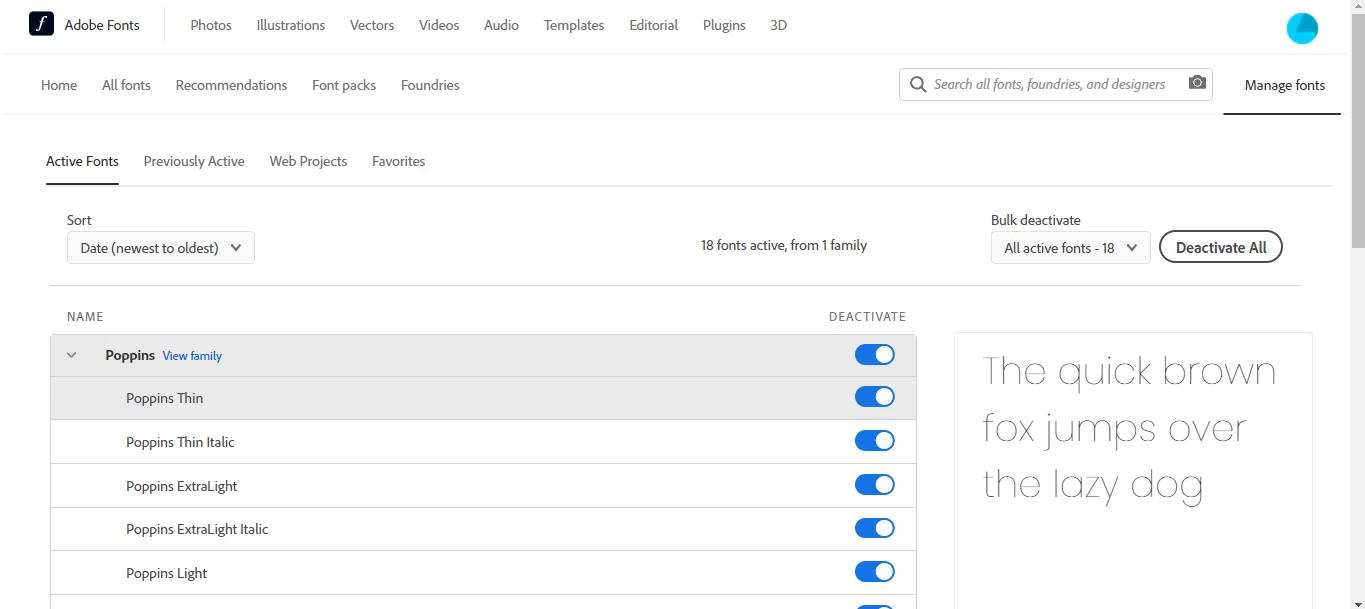Open the user profile avatar

click(x=1302, y=28)
